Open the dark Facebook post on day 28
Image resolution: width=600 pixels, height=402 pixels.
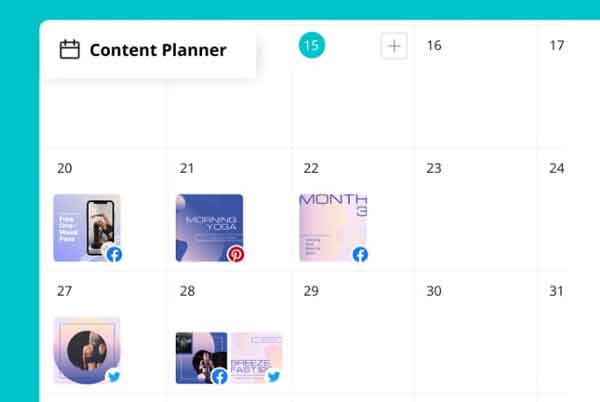[200, 354]
